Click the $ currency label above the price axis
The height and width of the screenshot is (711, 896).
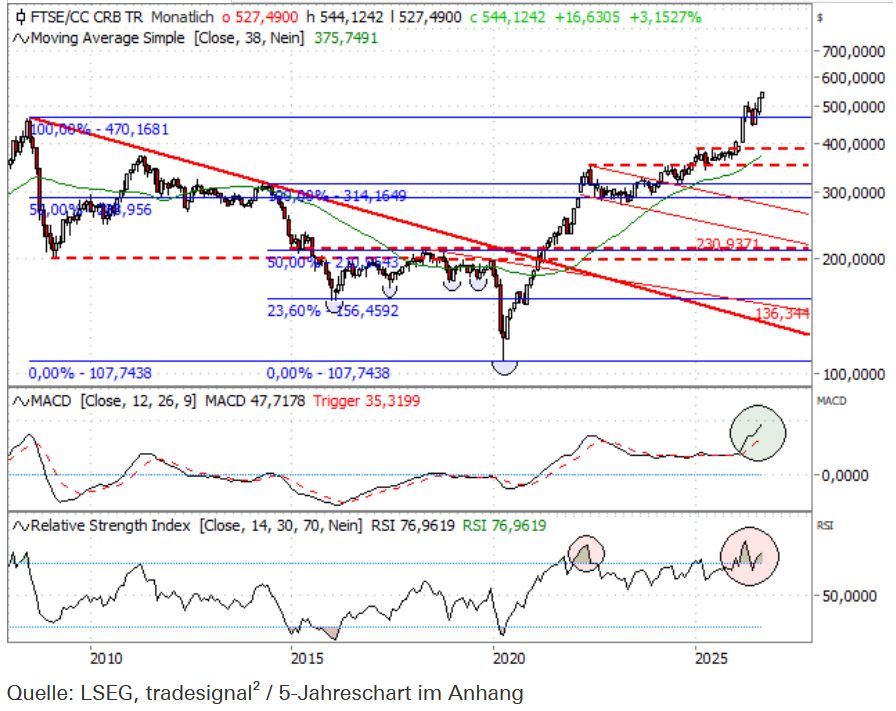820,18
